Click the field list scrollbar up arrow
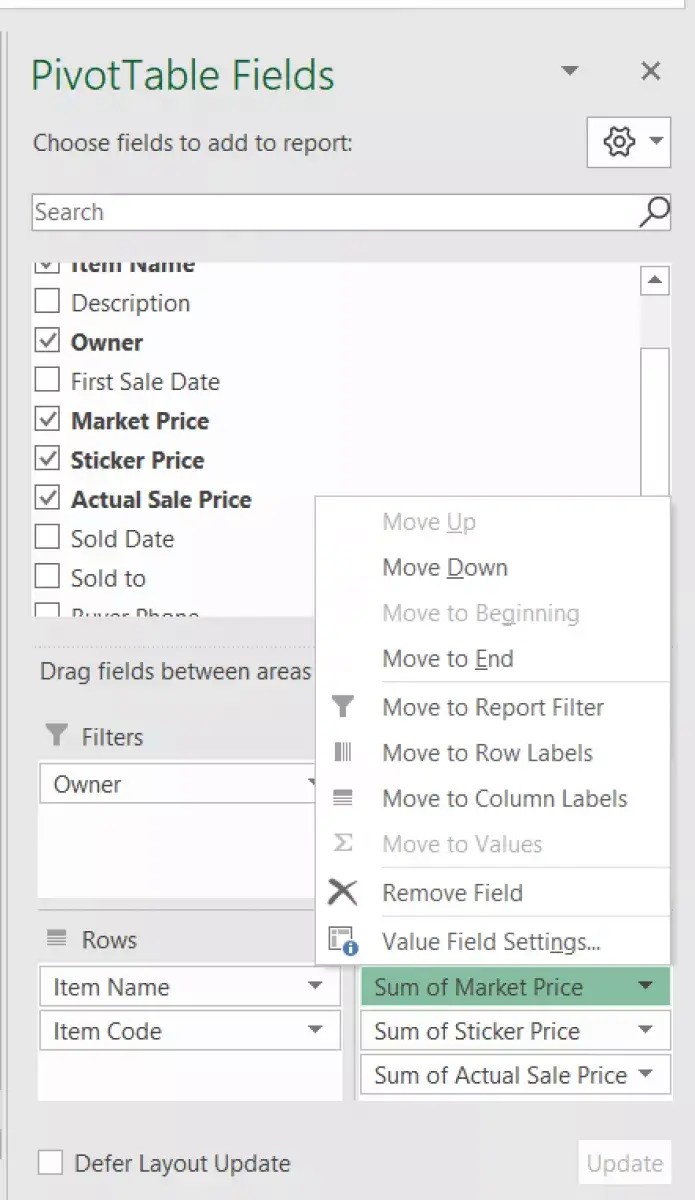Viewport: 695px width, 1200px height. point(655,280)
